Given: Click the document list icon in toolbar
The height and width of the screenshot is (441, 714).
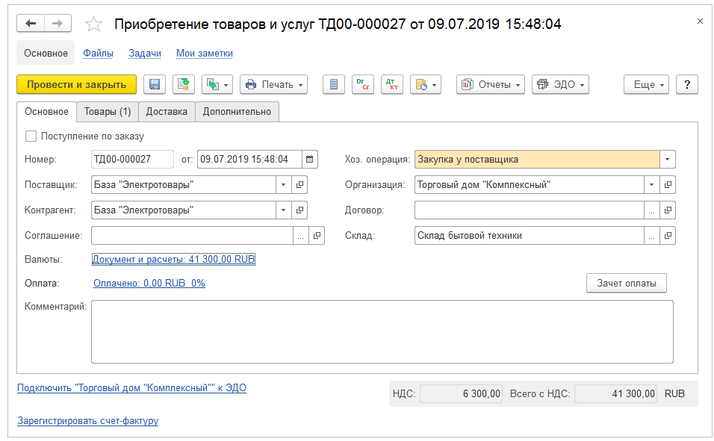Looking at the screenshot, I should 335,85.
